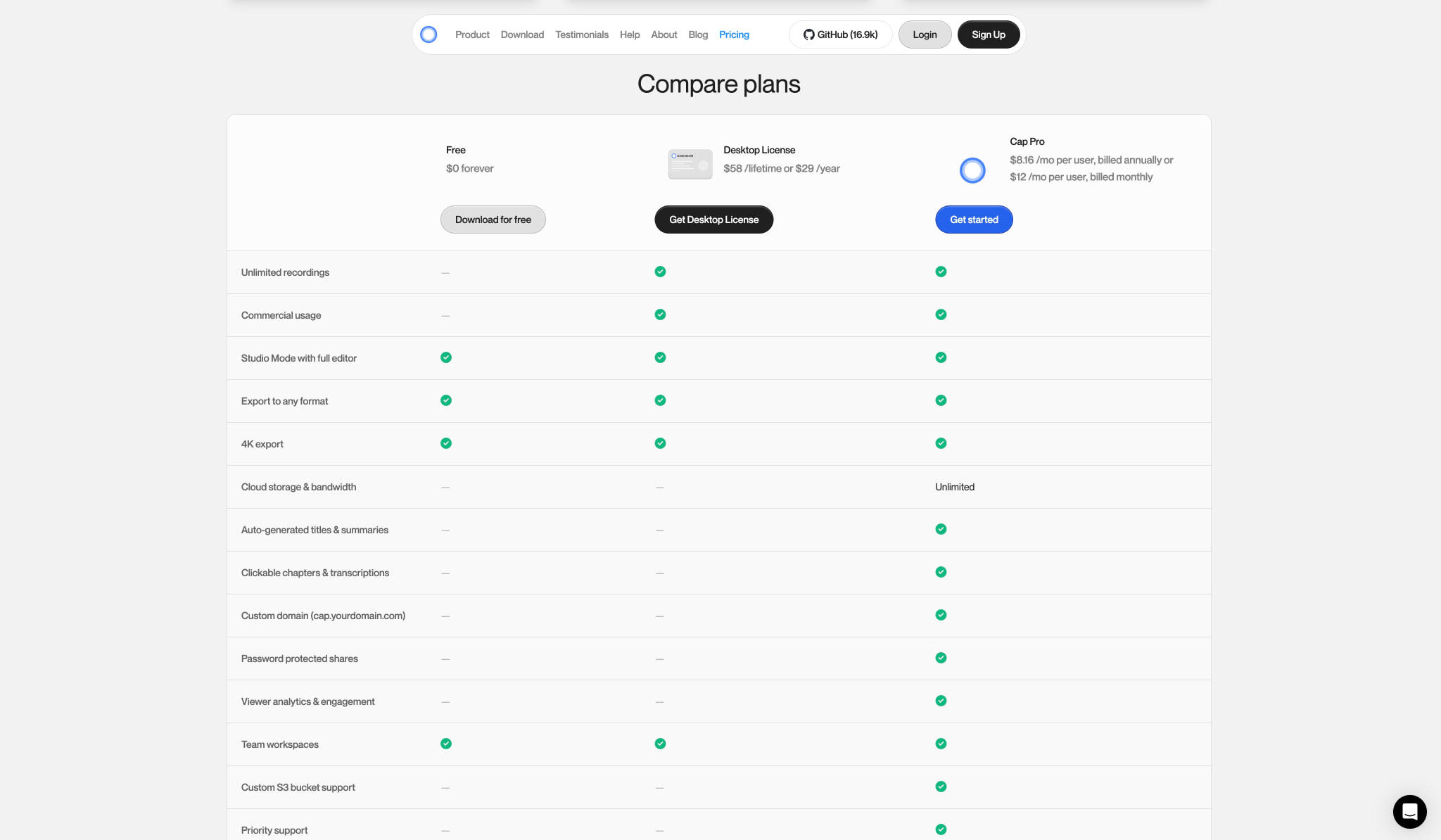The height and width of the screenshot is (840, 1441).
Task: Click Desktop License checkmark for Unlimited recordings
Action: pyautogui.click(x=660, y=272)
